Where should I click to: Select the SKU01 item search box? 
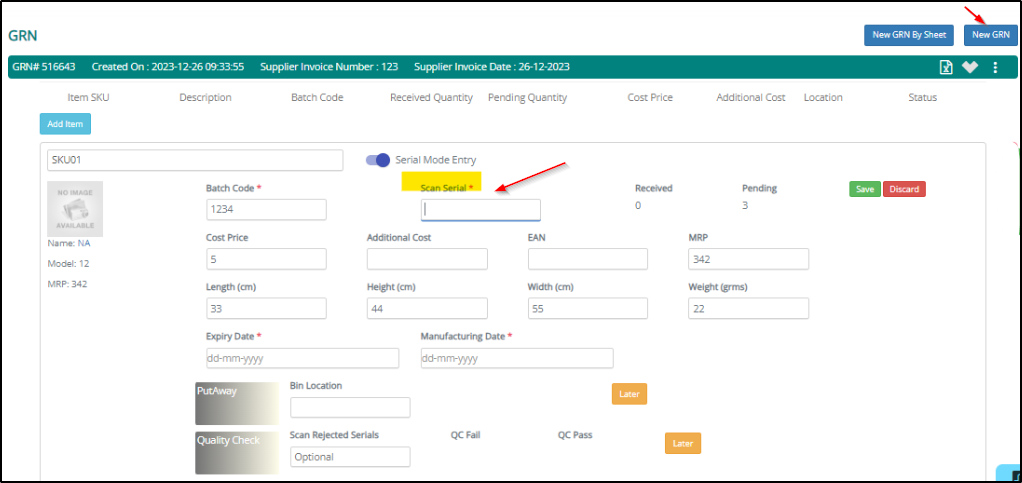[x=195, y=160]
